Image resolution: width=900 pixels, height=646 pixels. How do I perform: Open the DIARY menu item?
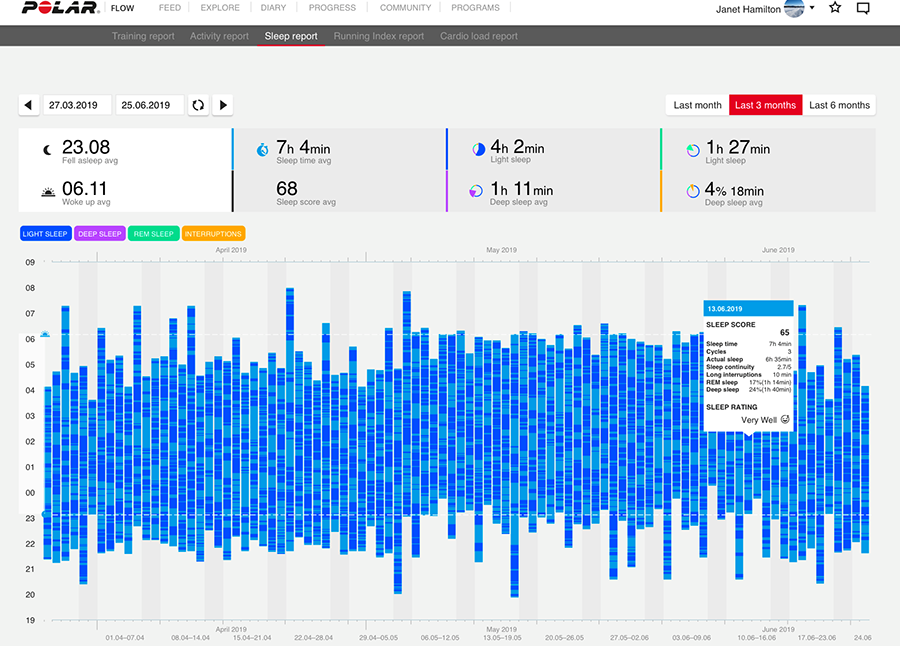coord(273,8)
